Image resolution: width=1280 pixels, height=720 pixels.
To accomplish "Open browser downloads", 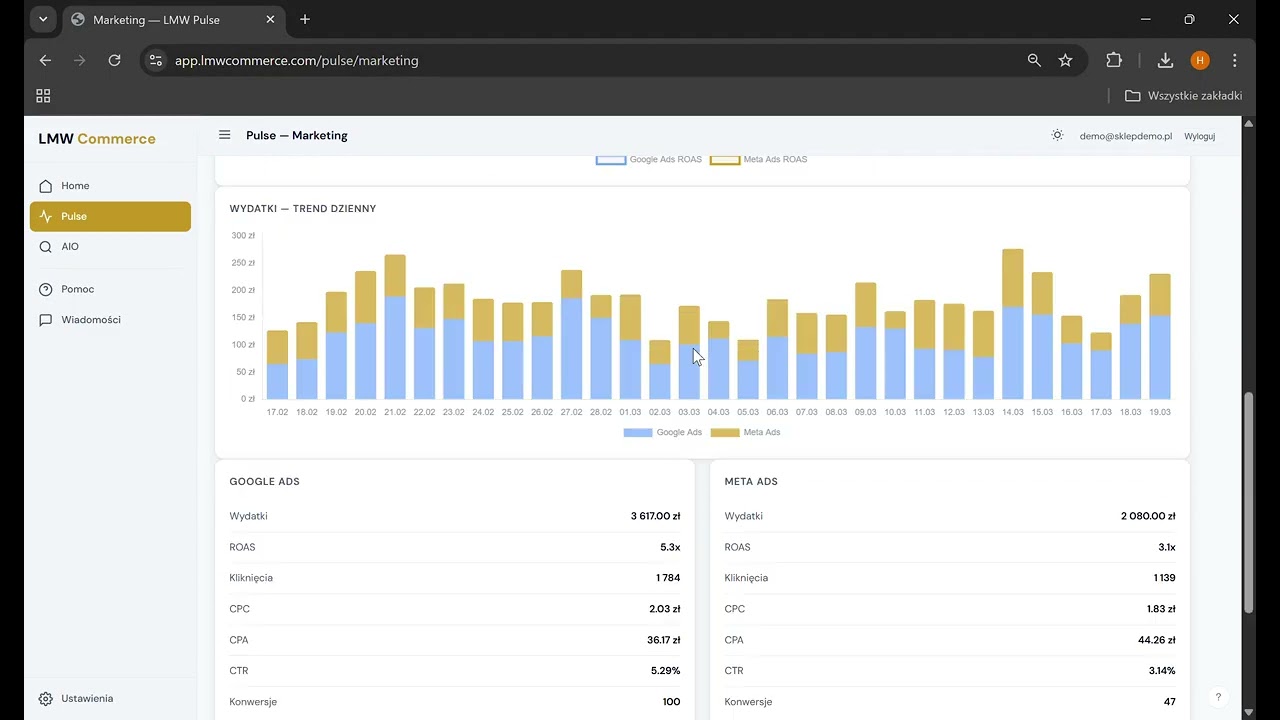I will [1165, 60].
